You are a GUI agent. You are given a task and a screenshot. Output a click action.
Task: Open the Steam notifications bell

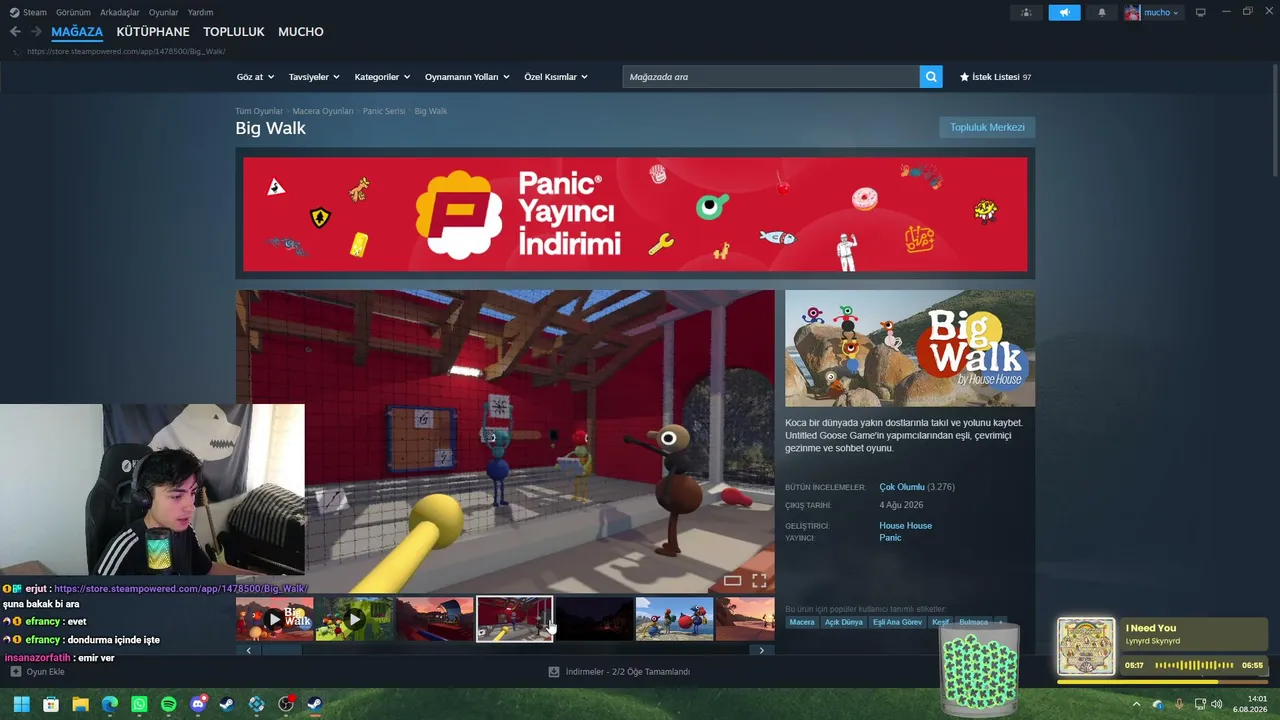coord(1102,12)
